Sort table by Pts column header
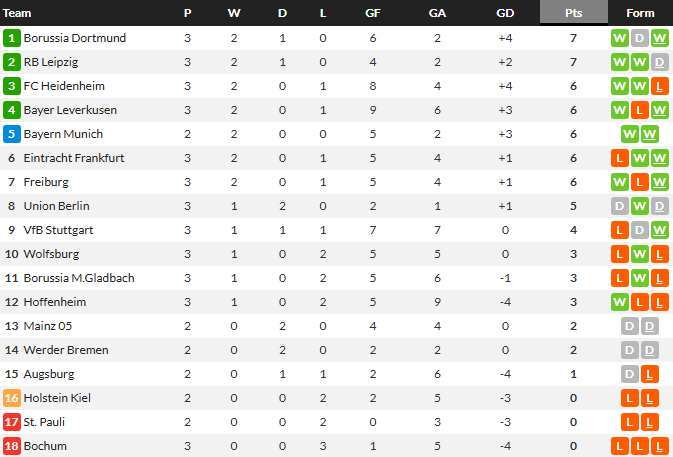The image size is (673, 457). tap(573, 13)
